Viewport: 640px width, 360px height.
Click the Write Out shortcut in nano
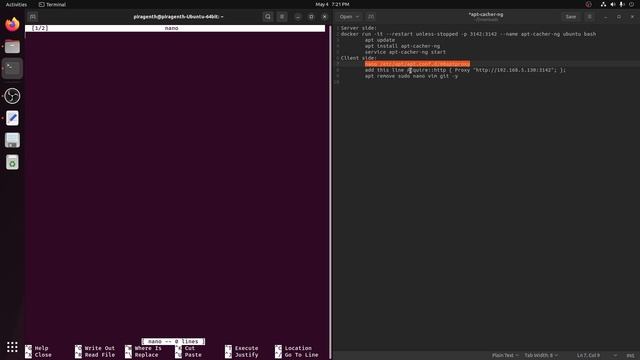pos(96,348)
